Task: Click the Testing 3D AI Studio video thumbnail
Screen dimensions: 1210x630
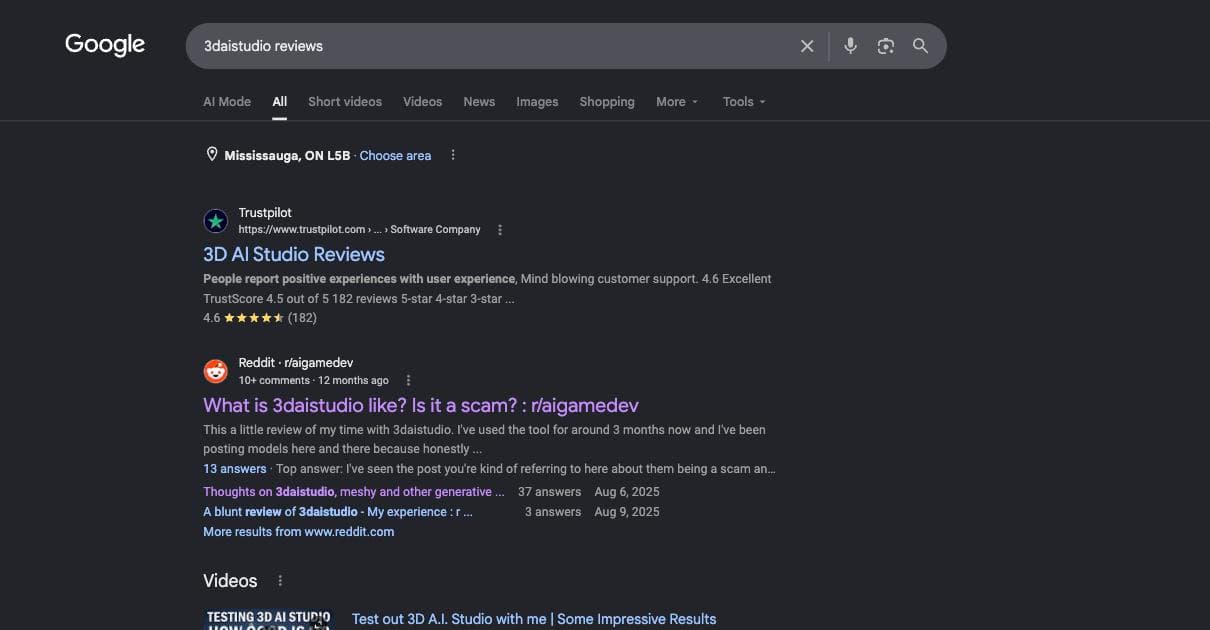Action: pos(268,619)
